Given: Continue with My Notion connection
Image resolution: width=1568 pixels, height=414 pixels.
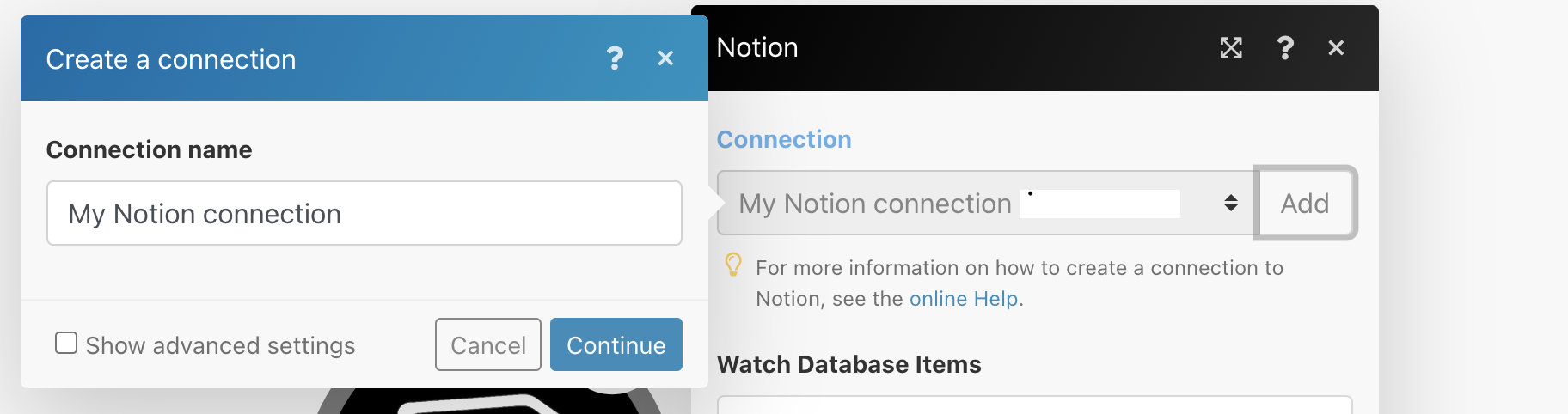Looking at the screenshot, I should [x=616, y=344].
